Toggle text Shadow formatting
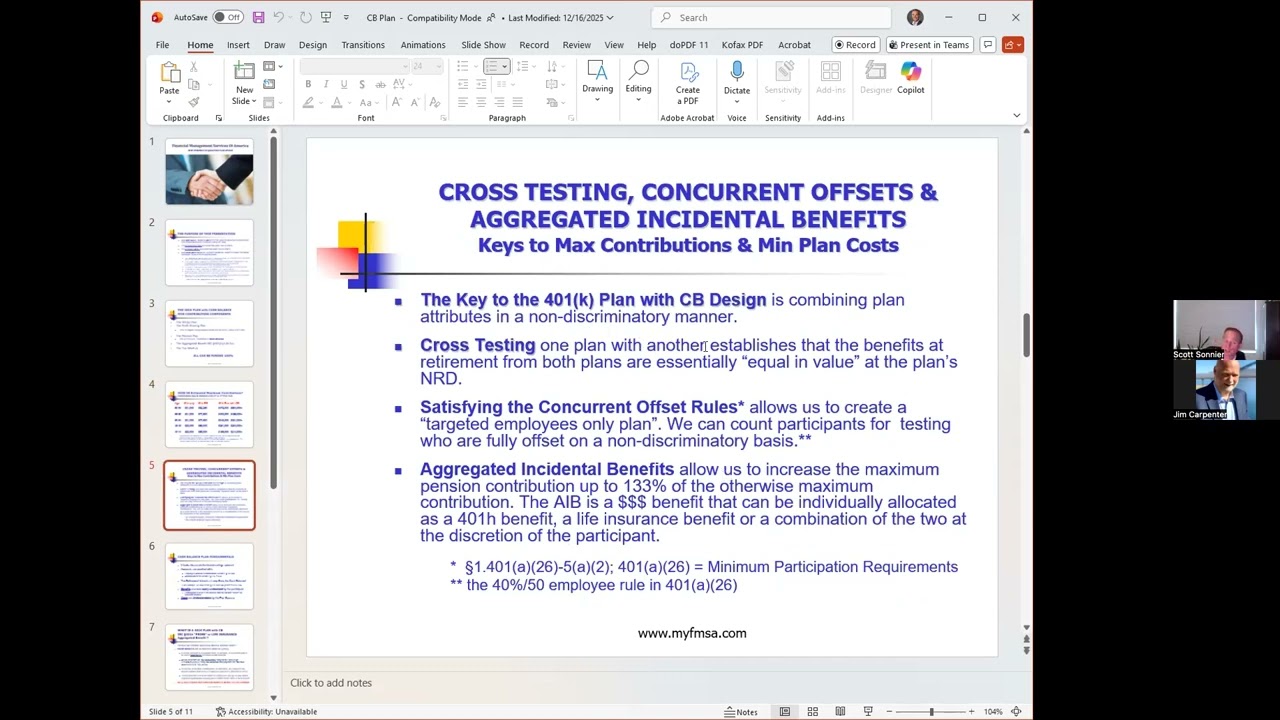The image size is (1280, 720). [362, 85]
